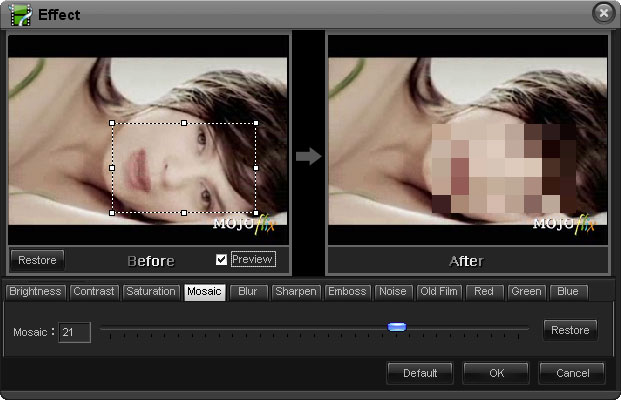
Task: Go to the Noise tab
Action: [x=393, y=292]
